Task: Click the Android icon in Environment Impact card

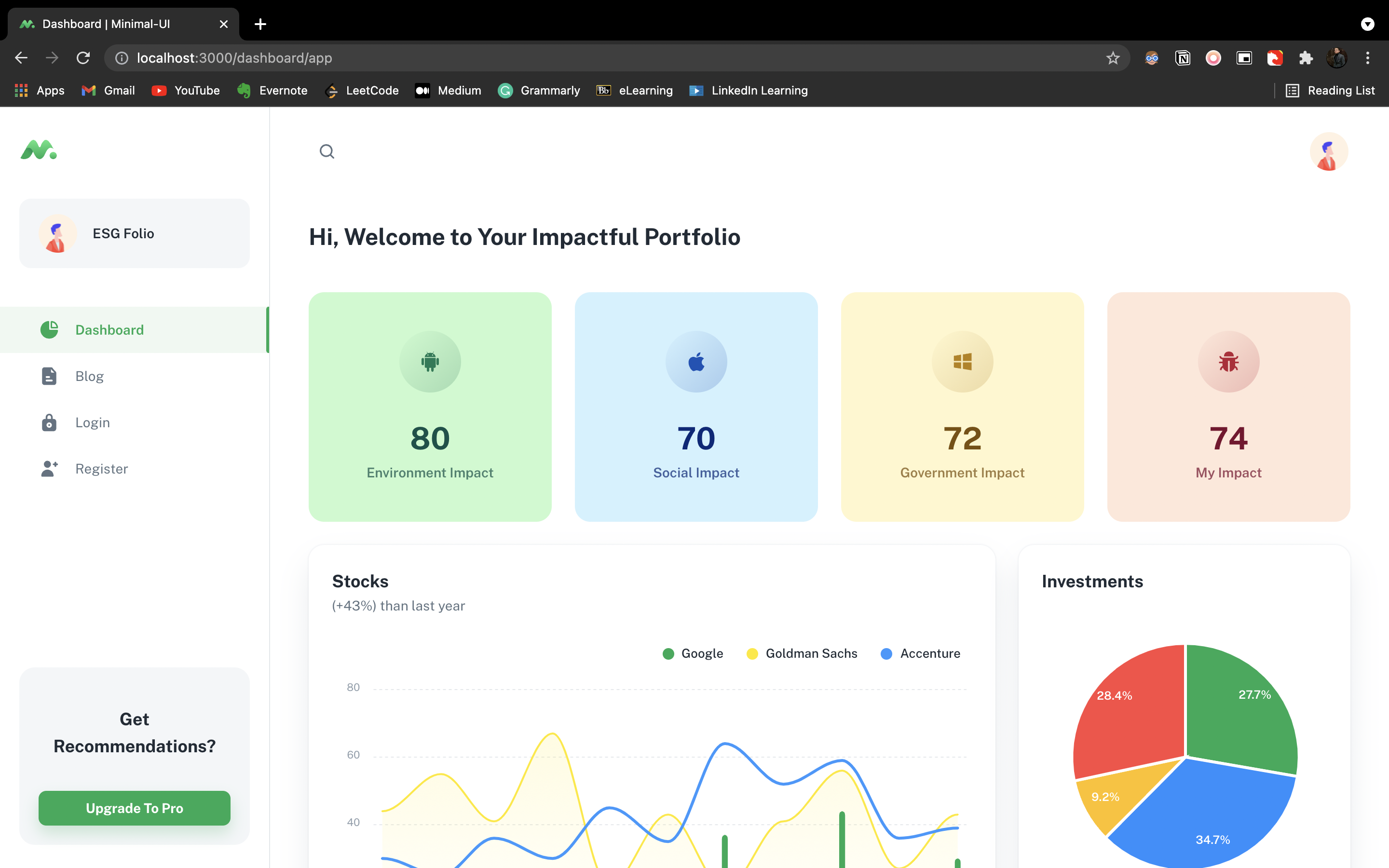Action: (x=430, y=362)
